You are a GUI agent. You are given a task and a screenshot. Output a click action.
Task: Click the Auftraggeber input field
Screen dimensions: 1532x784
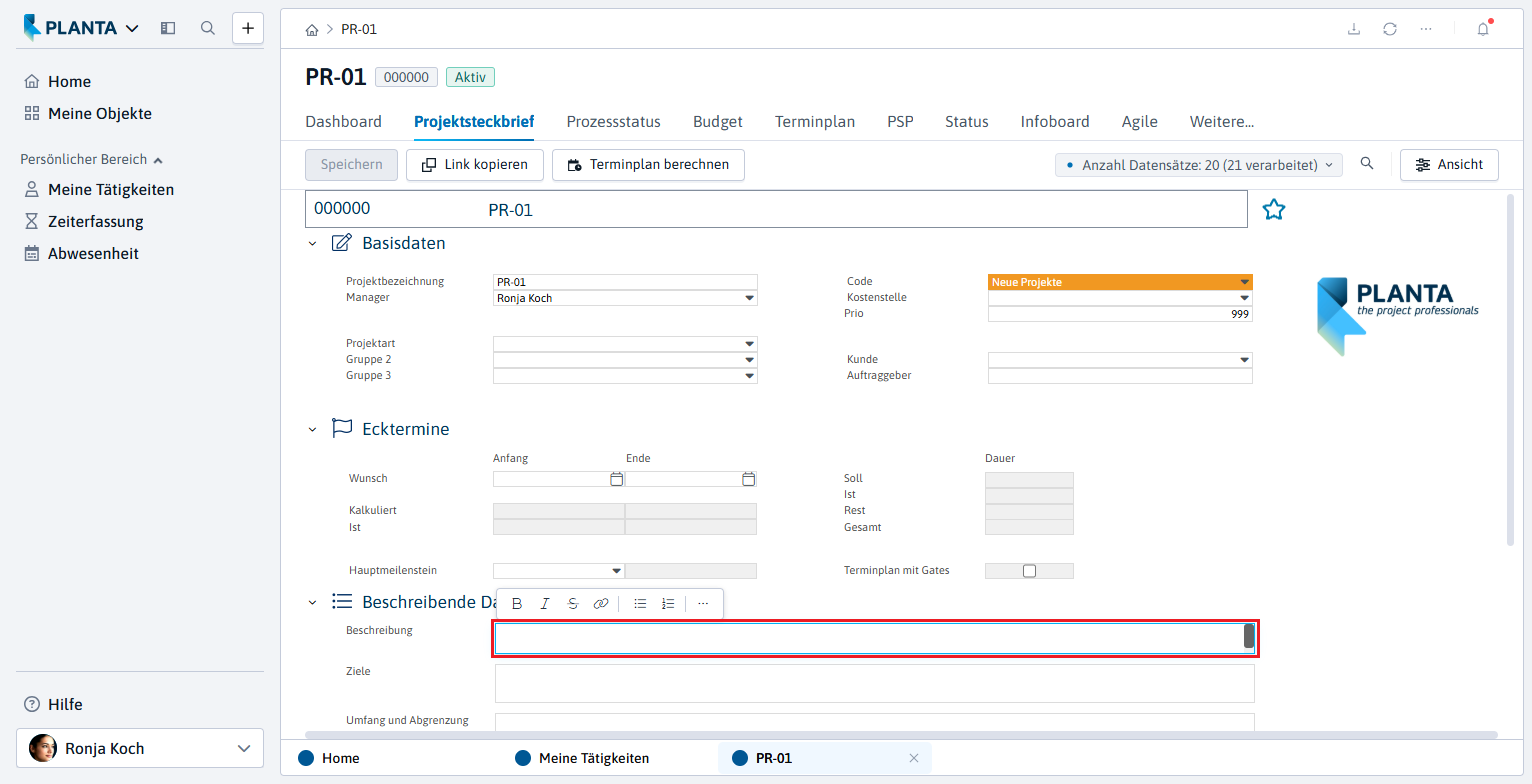[x=1120, y=376]
